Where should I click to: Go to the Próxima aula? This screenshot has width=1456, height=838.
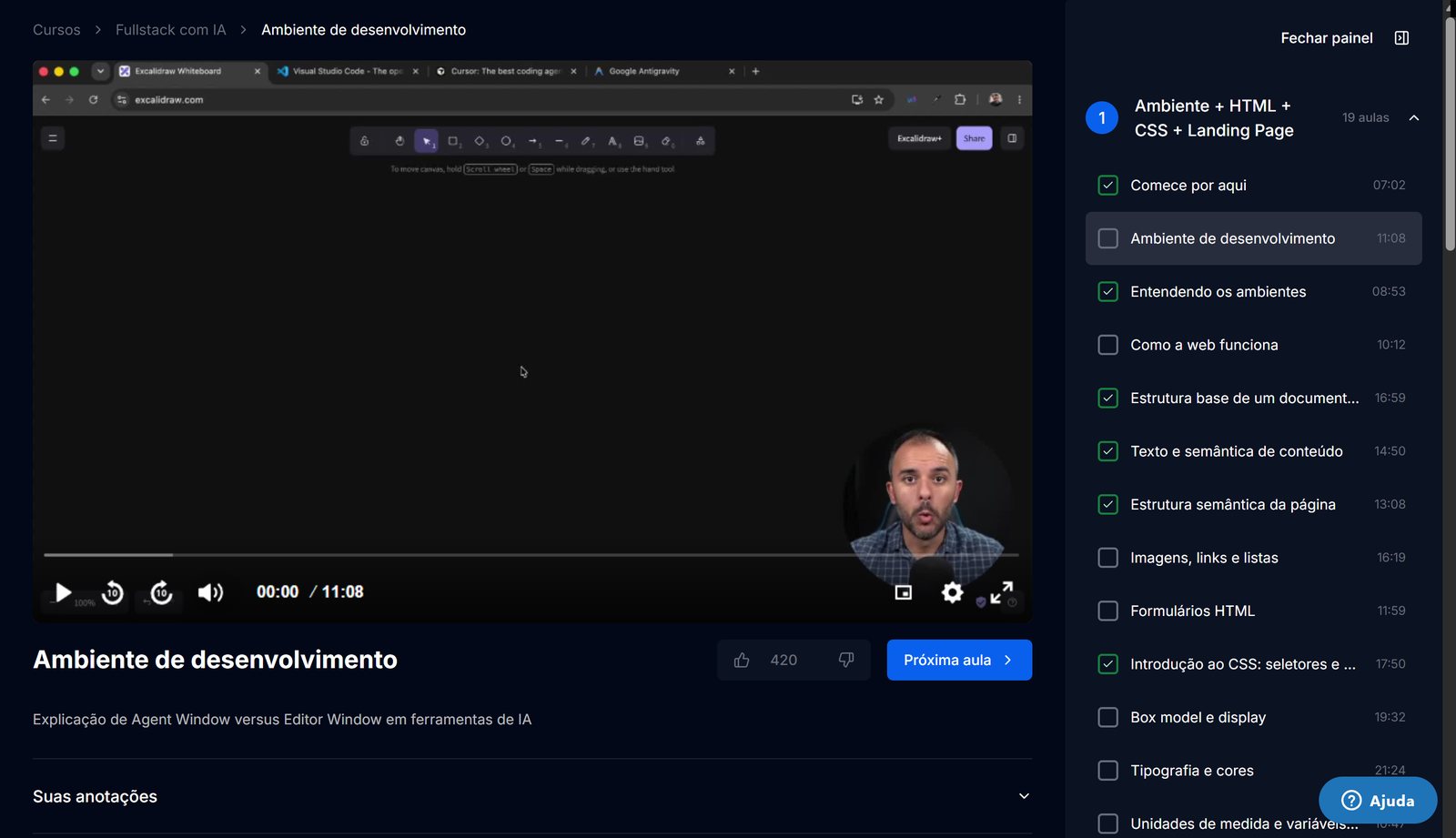[x=959, y=660]
